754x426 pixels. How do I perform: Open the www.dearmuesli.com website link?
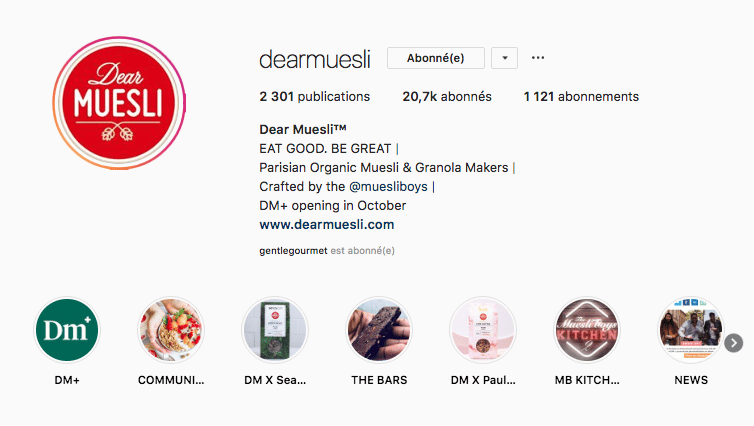pos(327,225)
